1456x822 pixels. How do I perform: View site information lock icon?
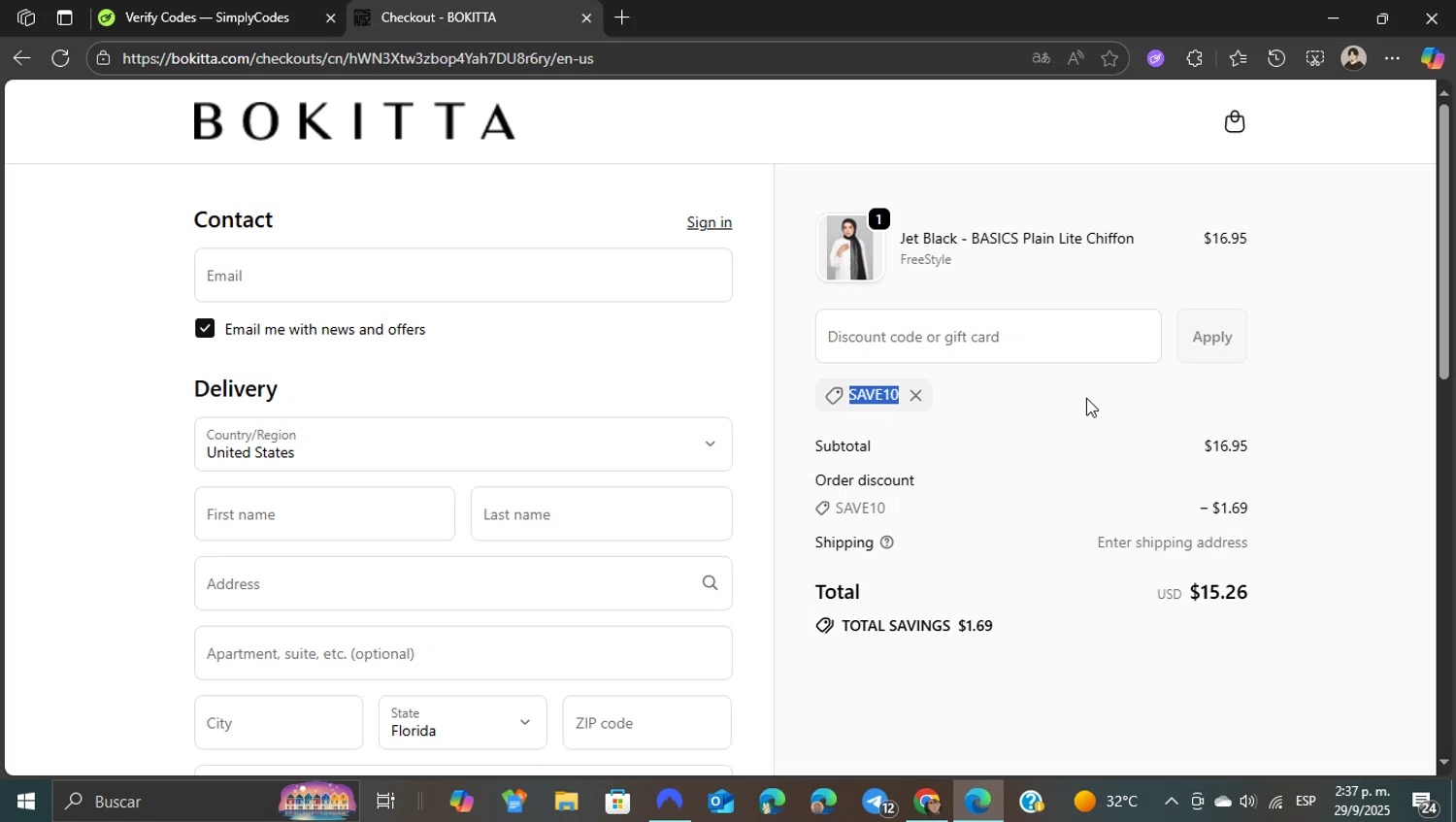(x=103, y=58)
